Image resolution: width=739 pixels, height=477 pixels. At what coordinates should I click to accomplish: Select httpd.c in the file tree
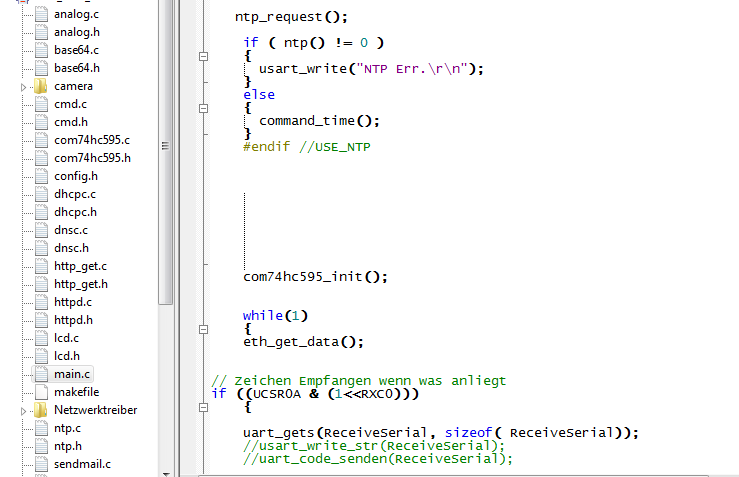click(x=73, y=302)
